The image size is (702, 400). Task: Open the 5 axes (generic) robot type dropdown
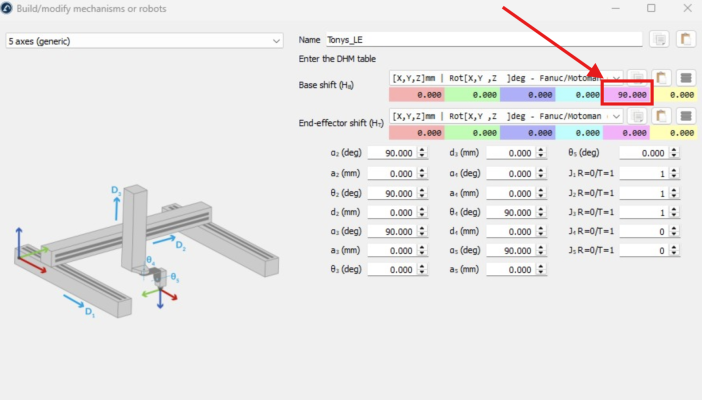click(144, 41)
